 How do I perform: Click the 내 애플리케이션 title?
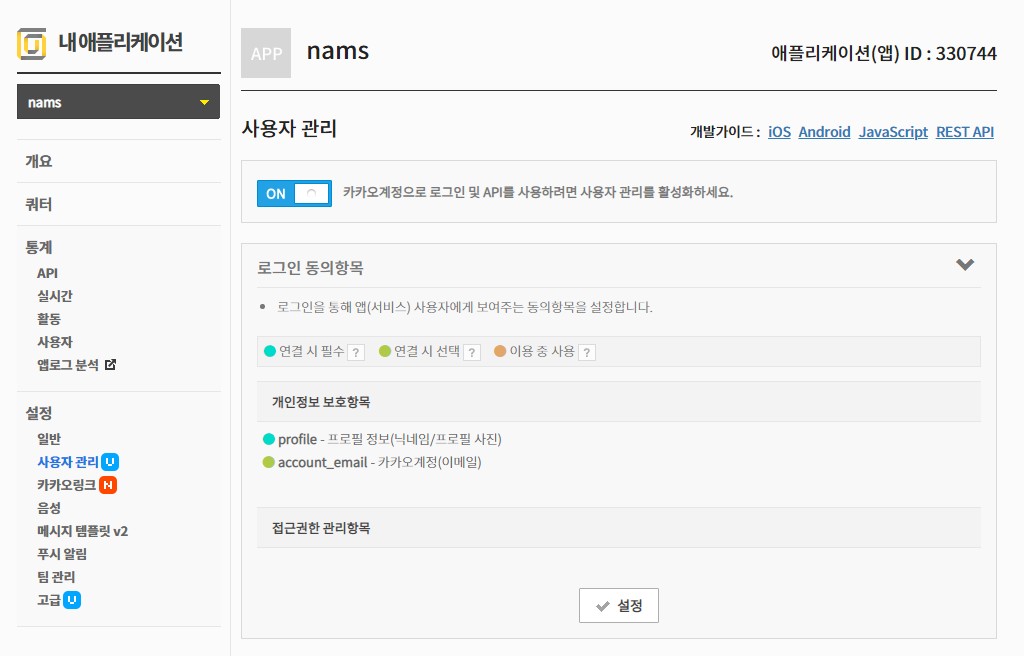tap(121, 42)
